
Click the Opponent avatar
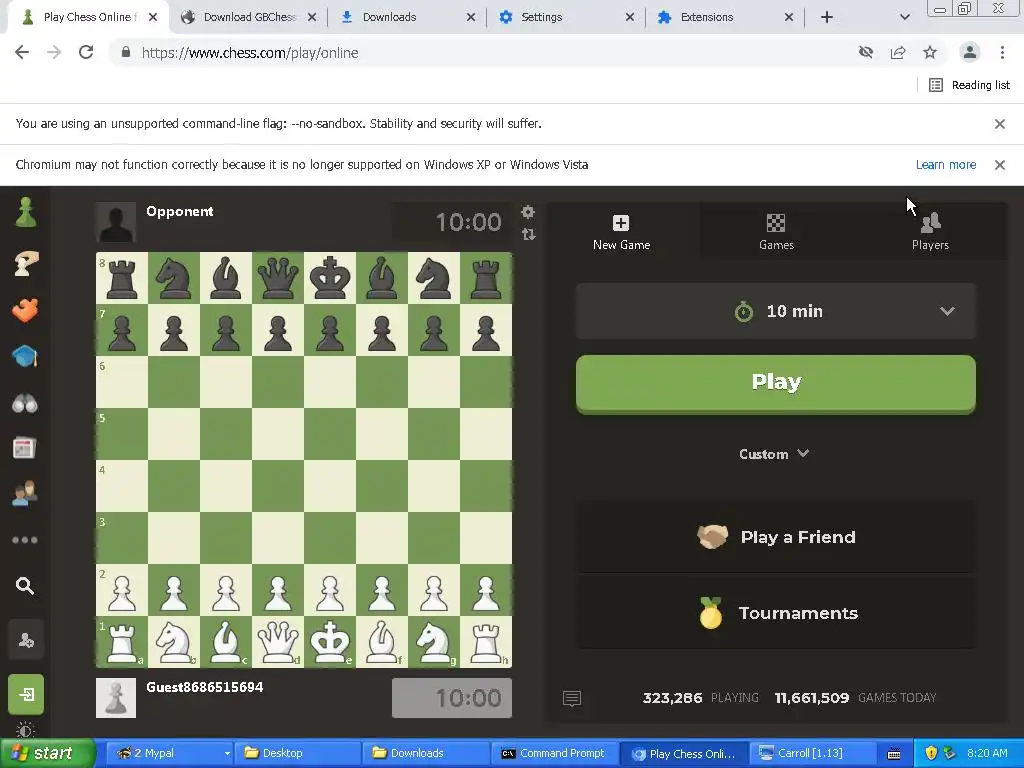coord(116,222)
